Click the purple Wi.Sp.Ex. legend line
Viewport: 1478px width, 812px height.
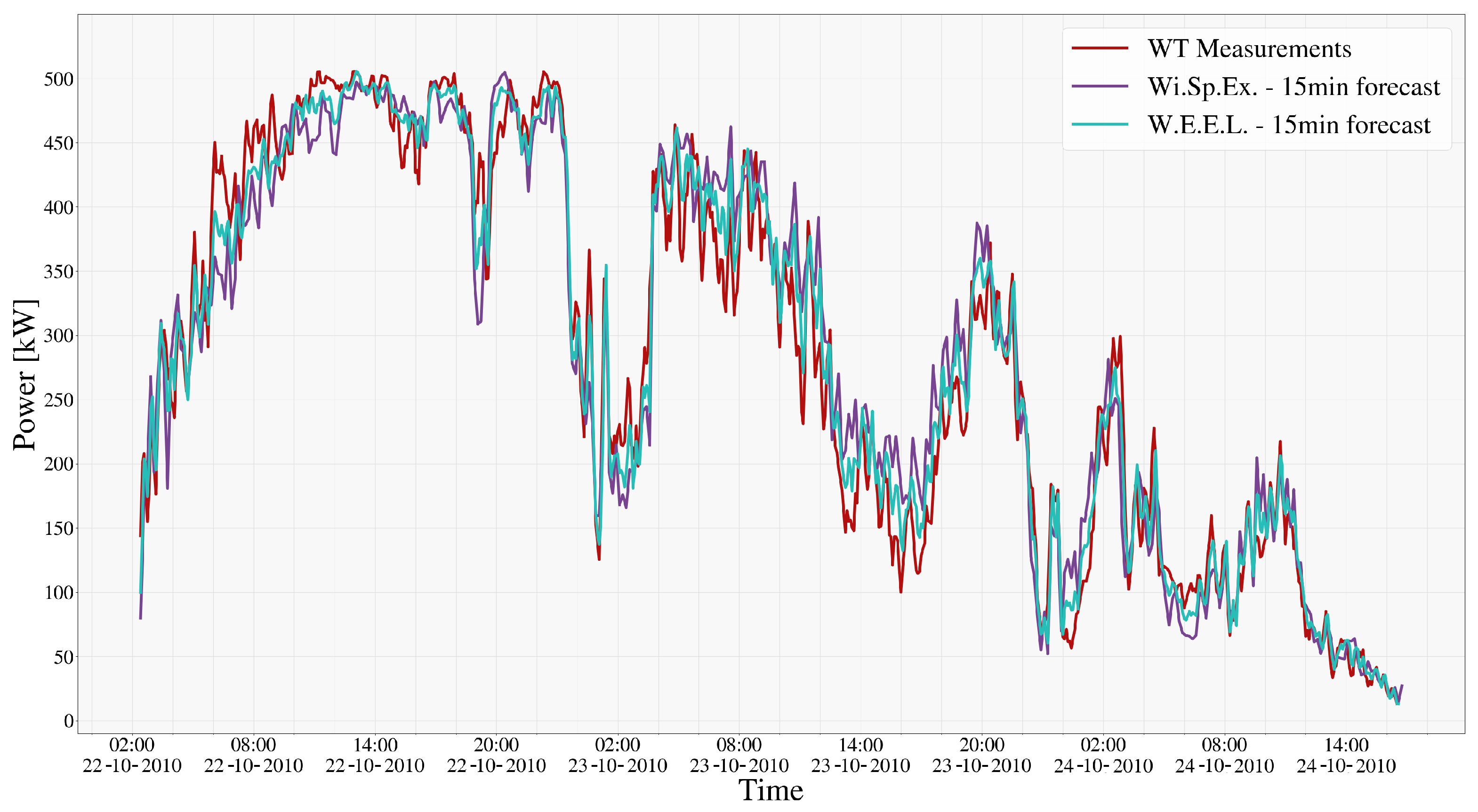[x=1100, y=87]
